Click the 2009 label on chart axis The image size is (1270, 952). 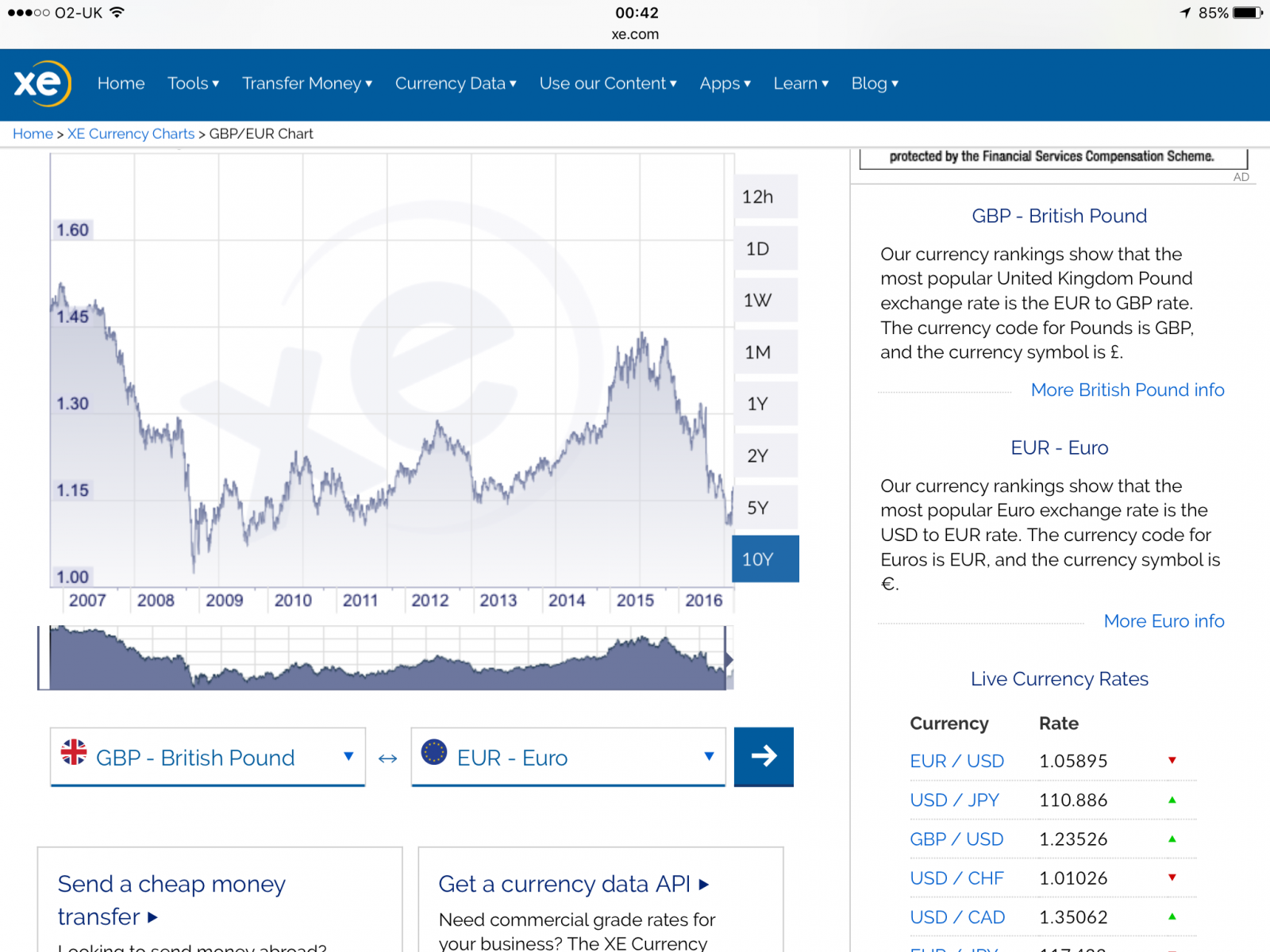click(x=225, y=601)
